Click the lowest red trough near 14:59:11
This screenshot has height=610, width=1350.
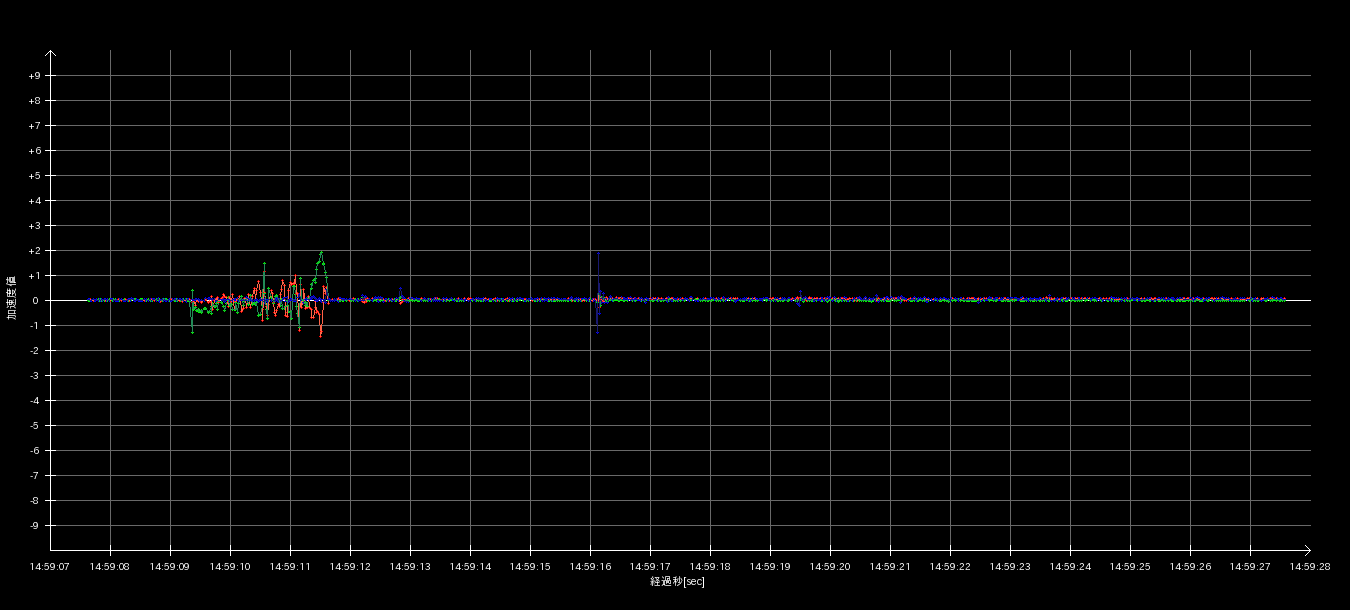point(321,335)
